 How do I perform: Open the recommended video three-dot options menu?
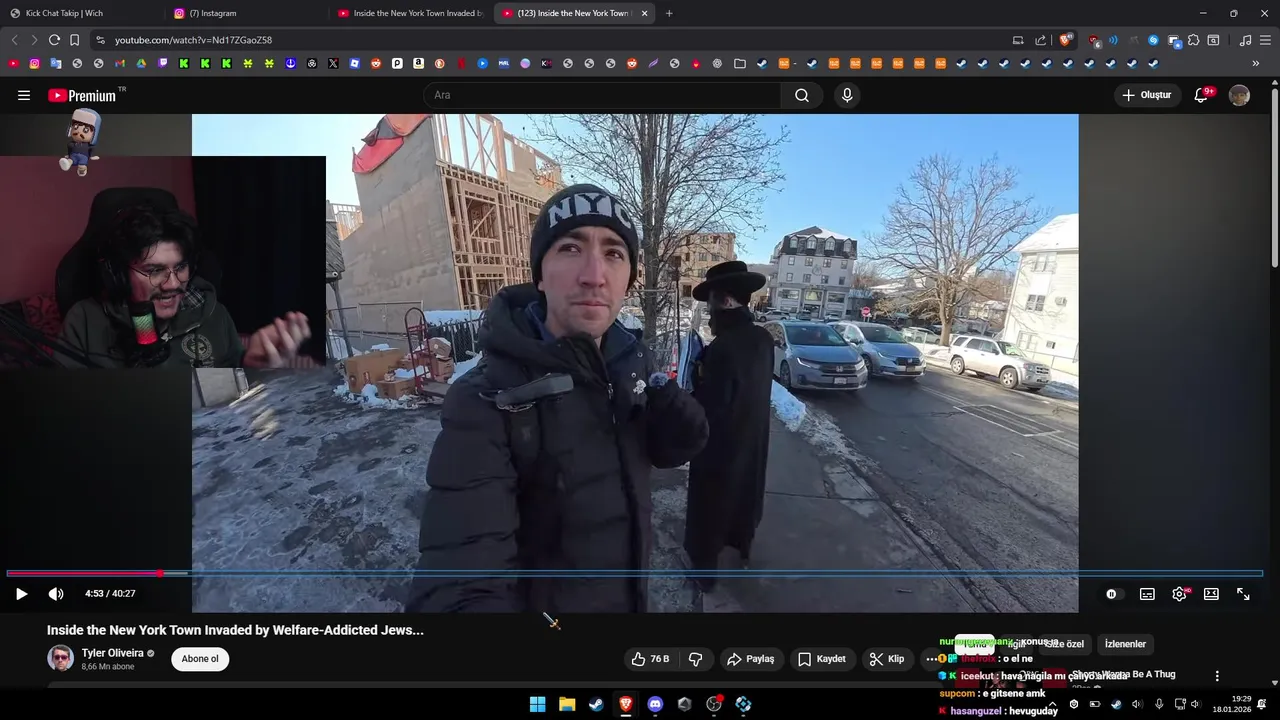pos(1217,676)
